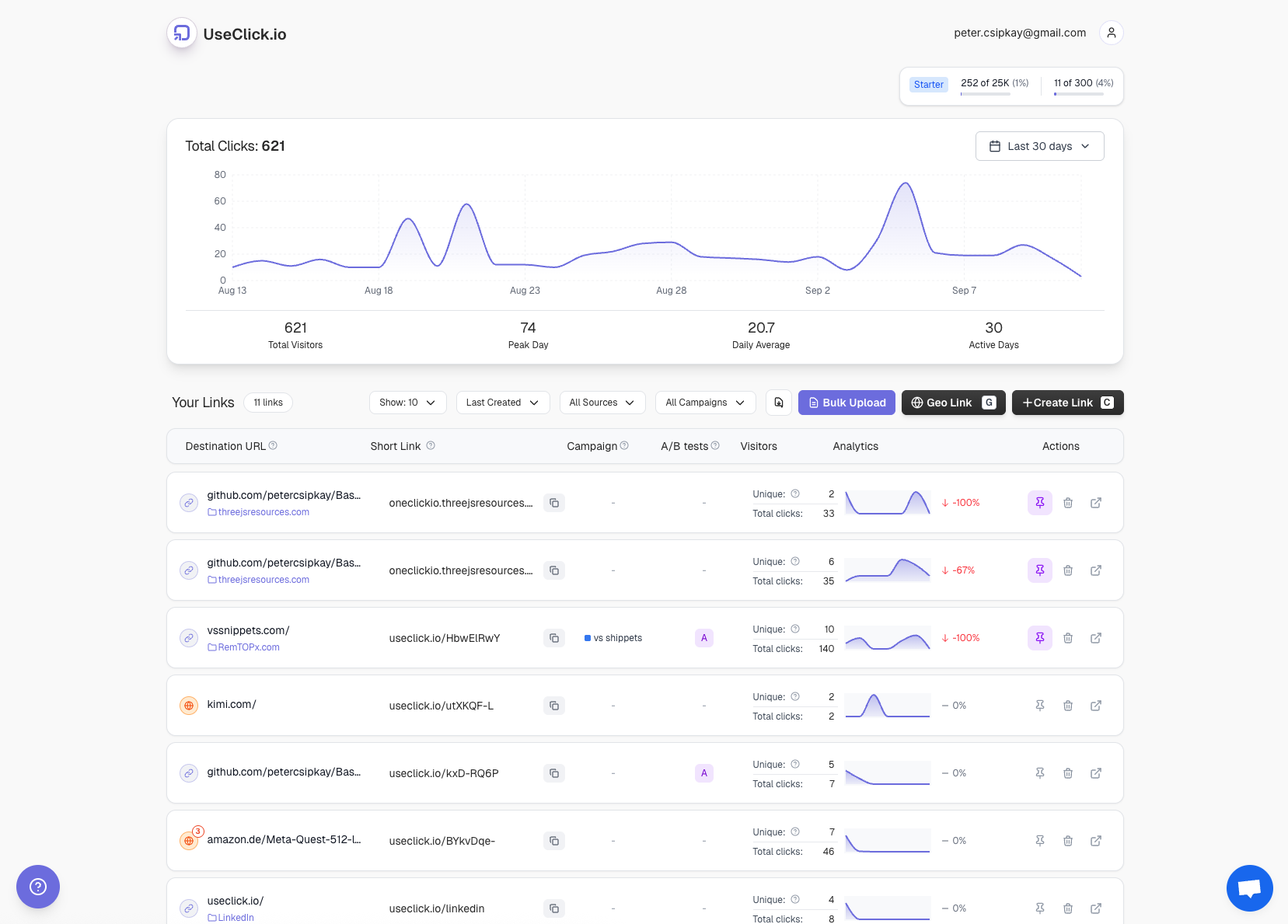
Task: Open the All Sources filter dropdown
Action: tap(602, 403)
